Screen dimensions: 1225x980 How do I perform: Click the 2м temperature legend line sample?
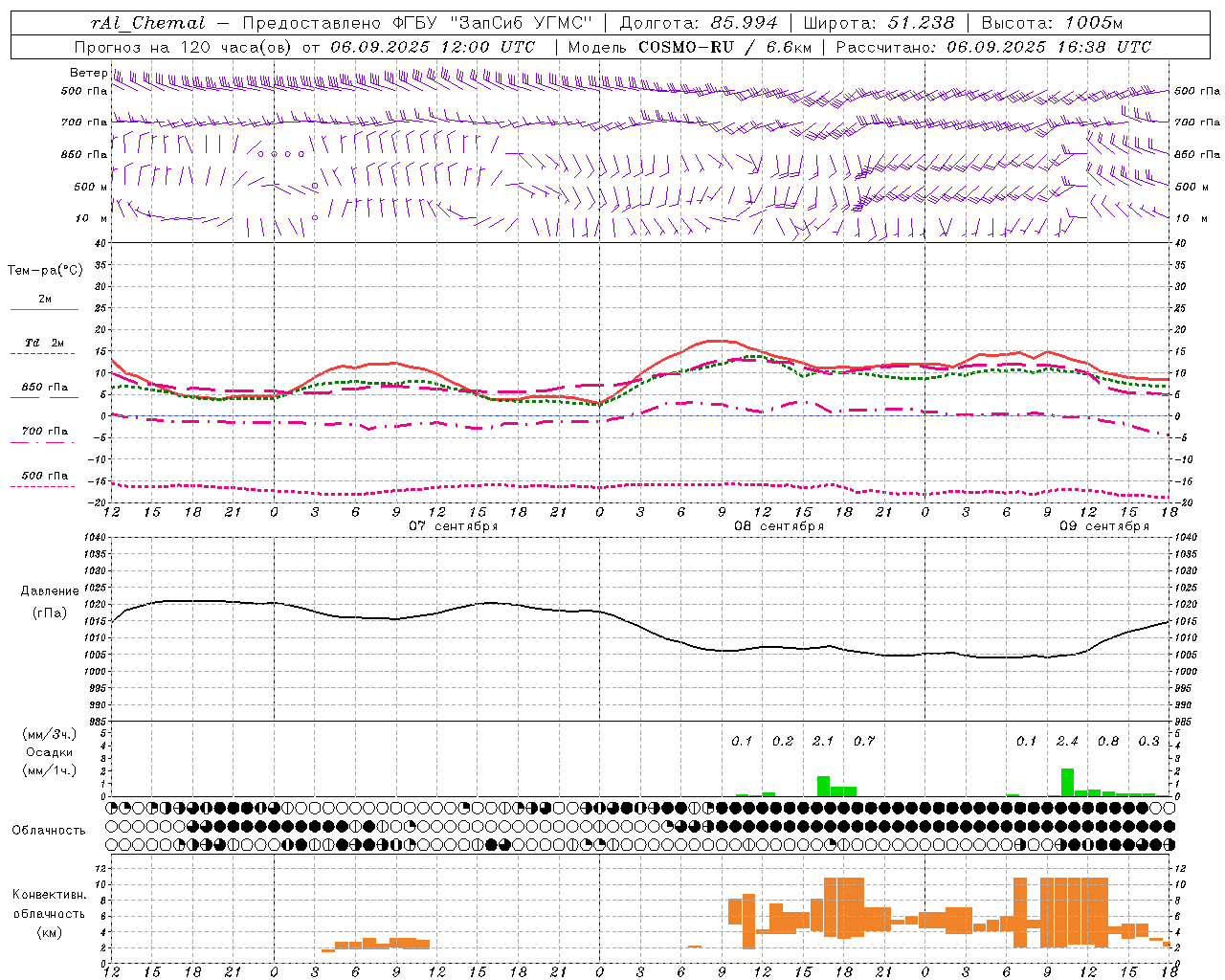click(x=44, y=309)
